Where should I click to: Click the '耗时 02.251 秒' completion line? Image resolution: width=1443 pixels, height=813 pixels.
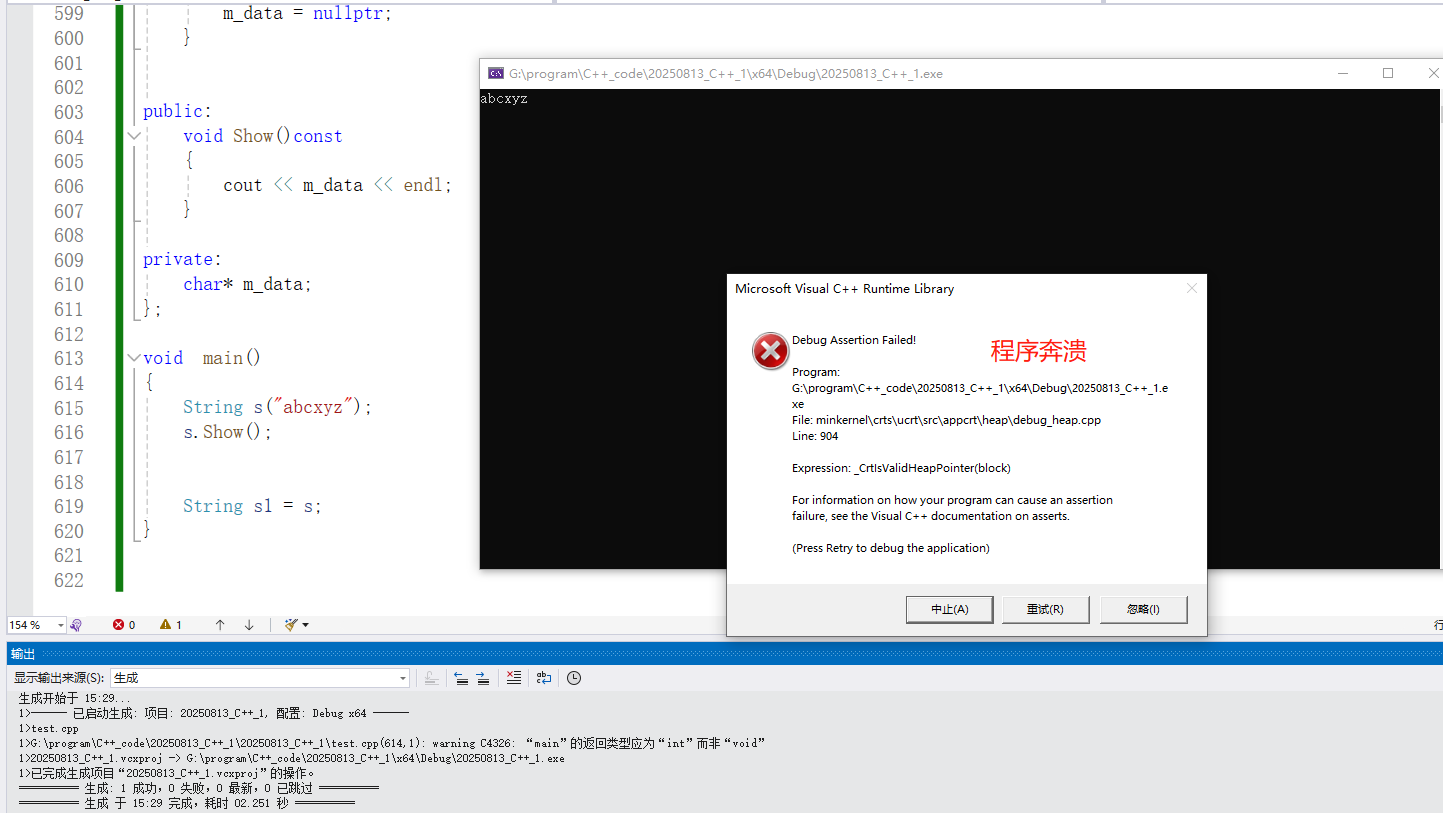186,803
